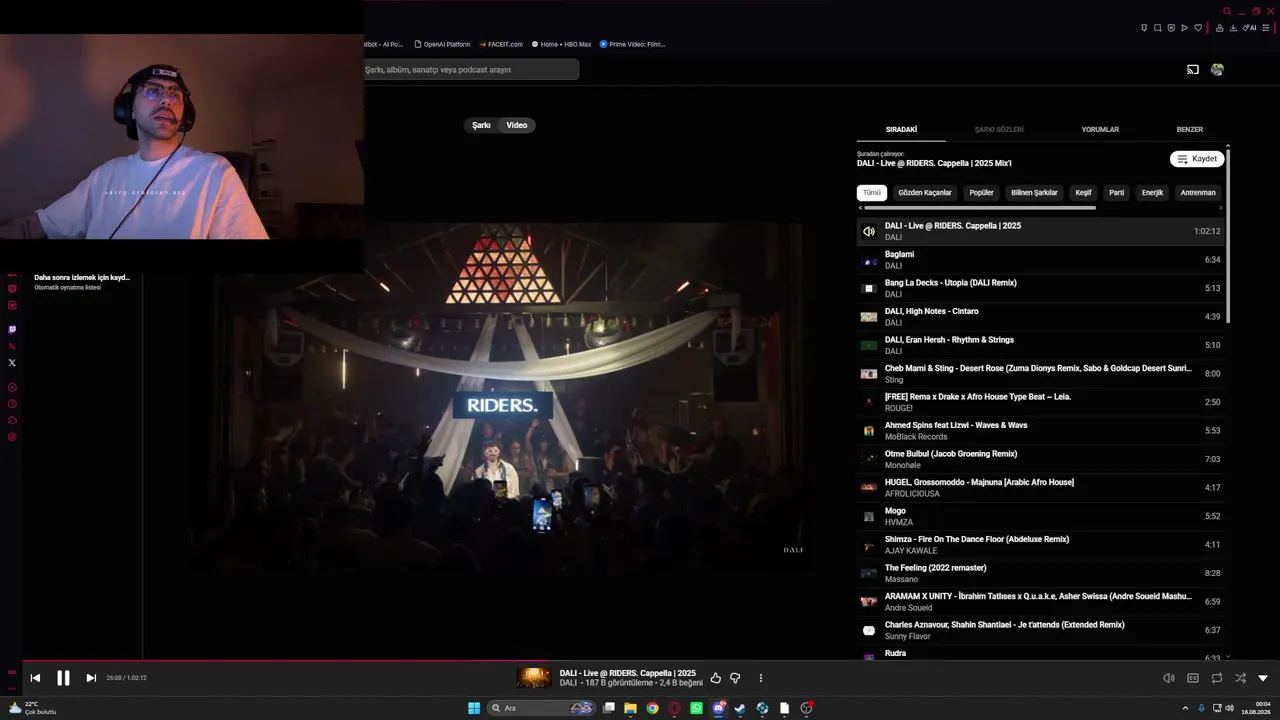Toggle closed captions in the player
The height and width of the screenshot is (720, 1280).
point(1193,678)
